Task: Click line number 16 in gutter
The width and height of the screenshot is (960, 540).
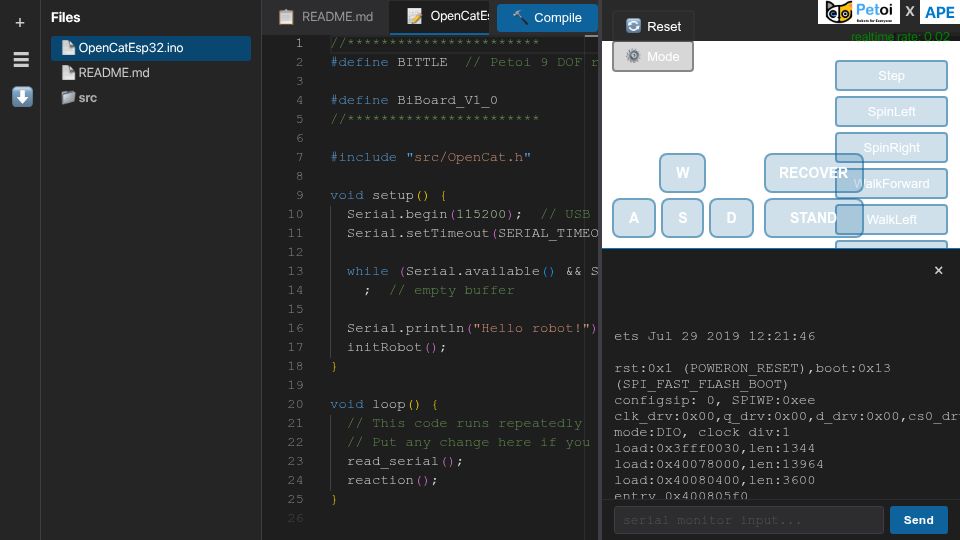Action: pos(295,328)
